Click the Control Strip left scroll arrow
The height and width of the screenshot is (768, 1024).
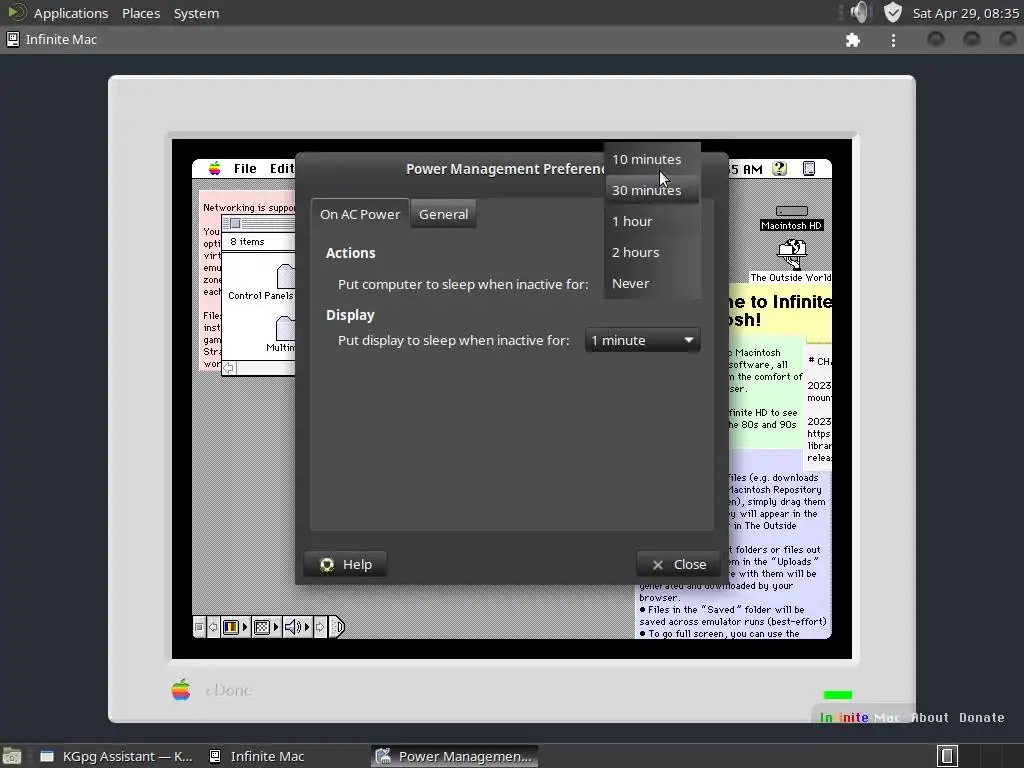213,627
